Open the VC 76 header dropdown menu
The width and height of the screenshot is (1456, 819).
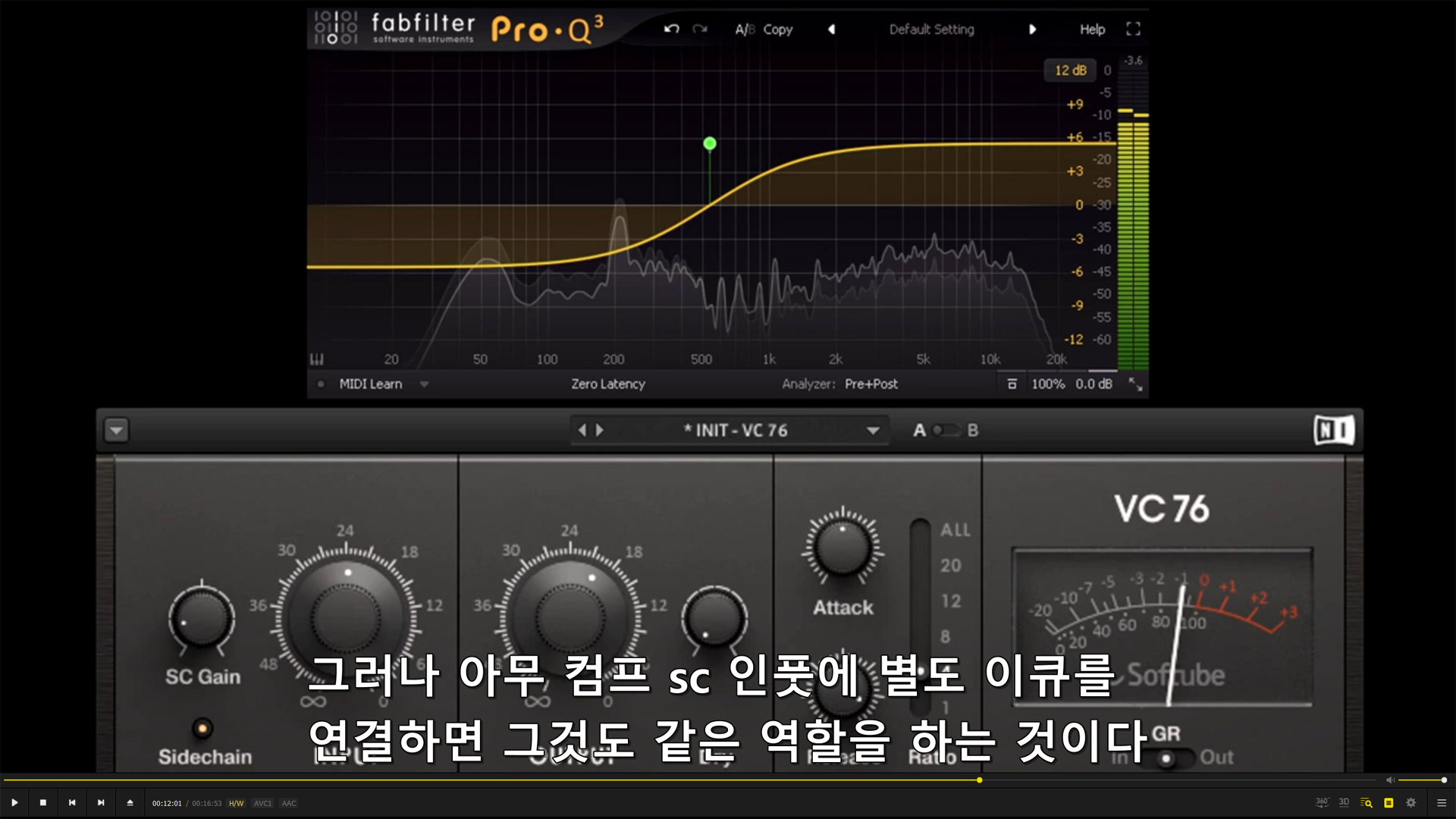tap(116, 431)
